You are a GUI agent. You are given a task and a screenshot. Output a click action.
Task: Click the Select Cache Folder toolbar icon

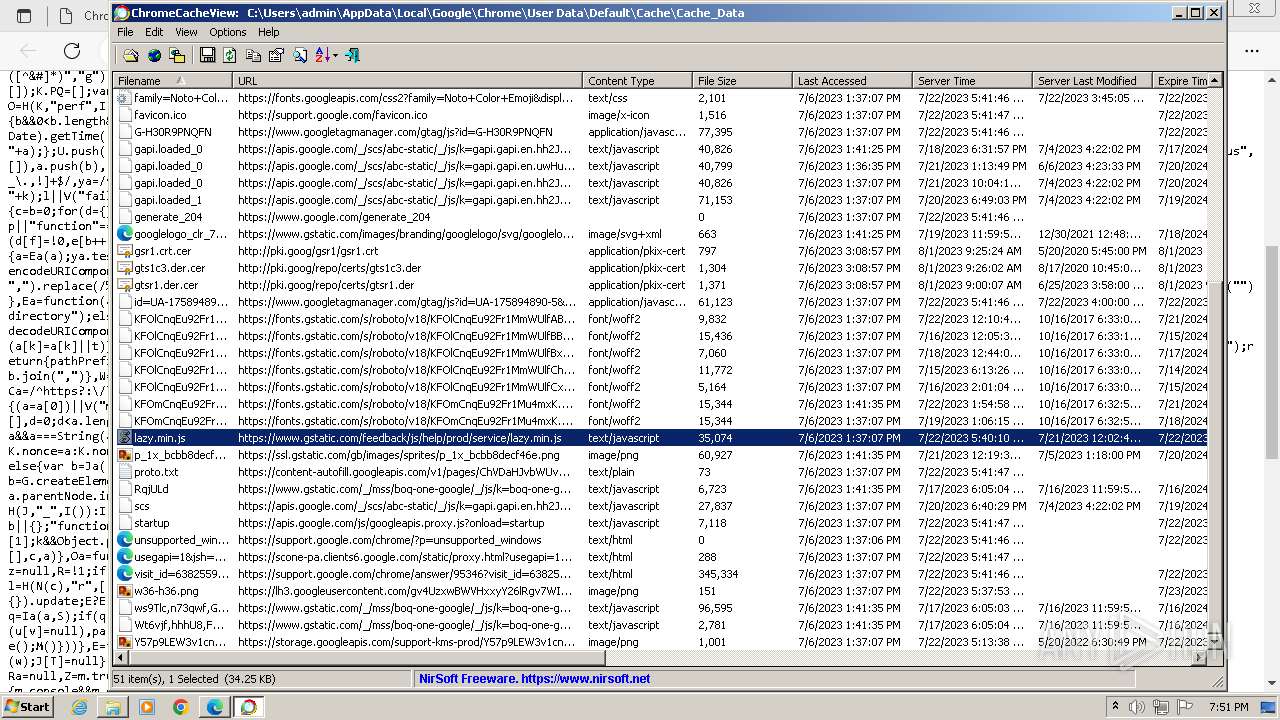(131, 56)
